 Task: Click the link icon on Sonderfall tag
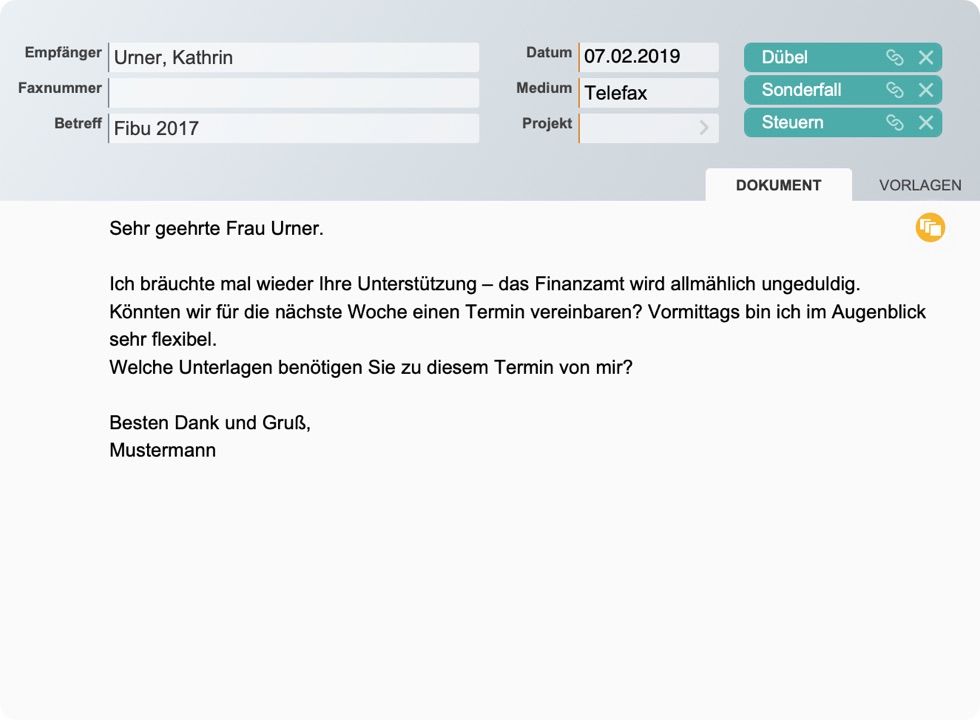(895, 90)
